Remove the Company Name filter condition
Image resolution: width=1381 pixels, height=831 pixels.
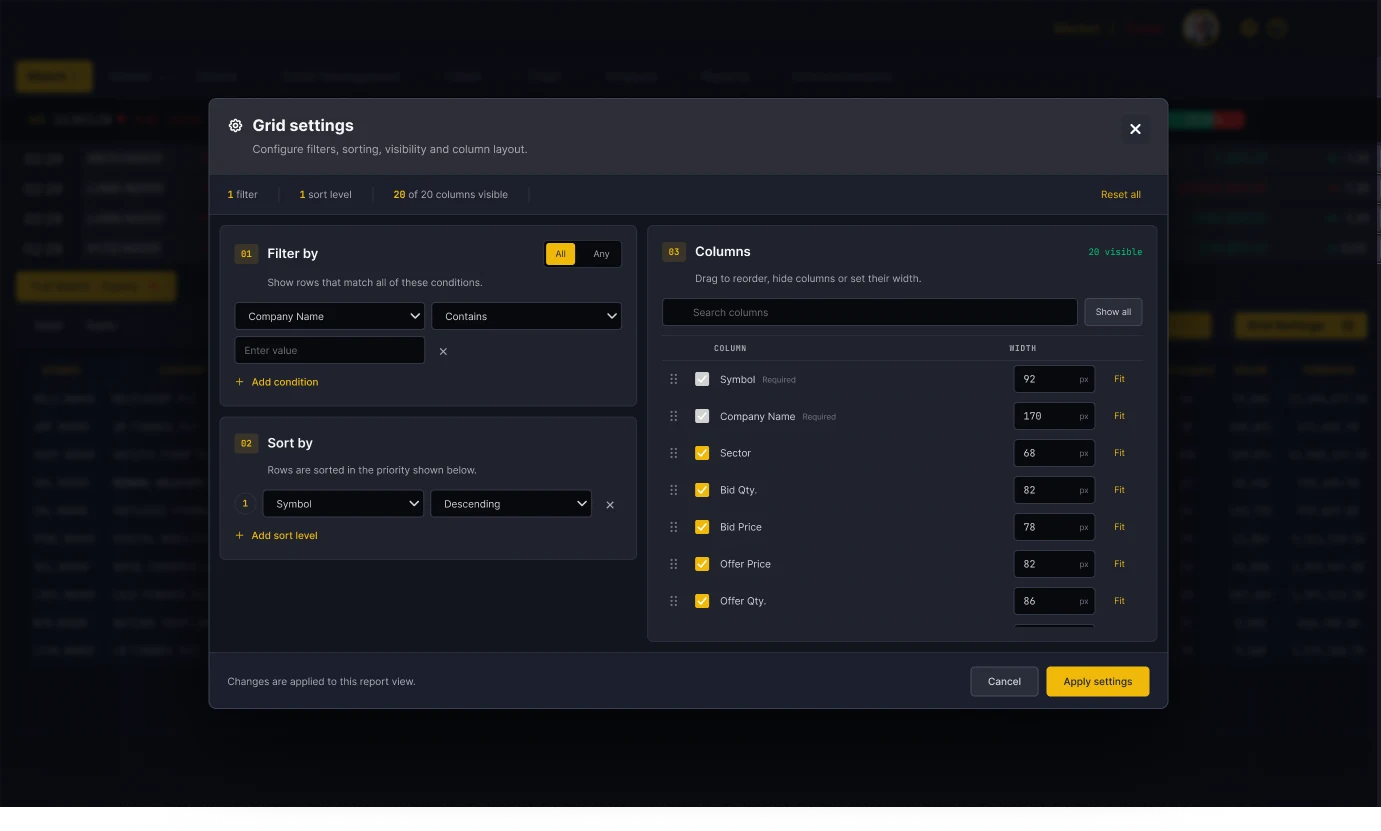(x=443, y=351)
